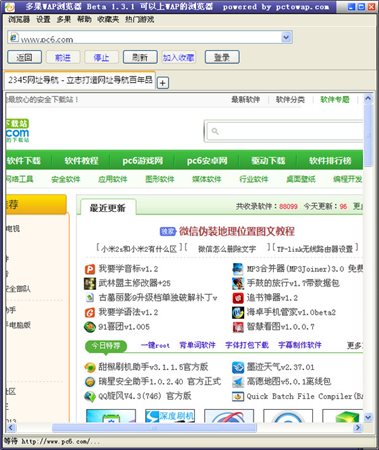Click the 甜椒刷机助手 icon
This screenshot has height=450, width=379.
click(90, 367)
